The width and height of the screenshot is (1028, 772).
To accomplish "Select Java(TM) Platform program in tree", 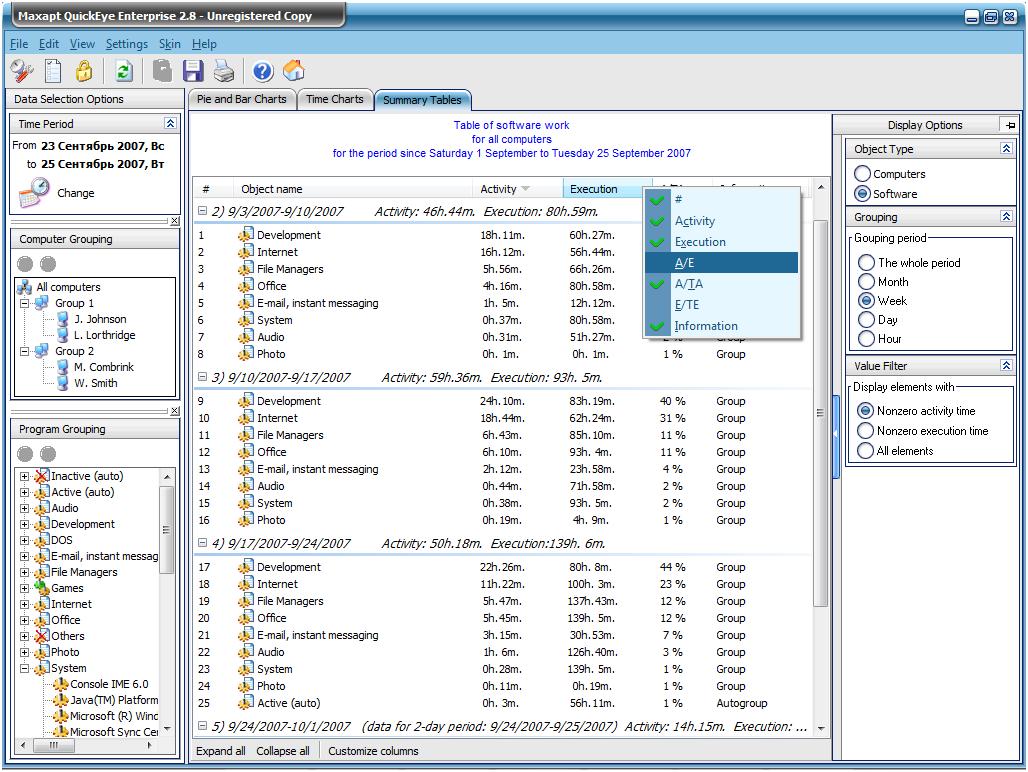I will pyautogui.click(x=114, y=700).
